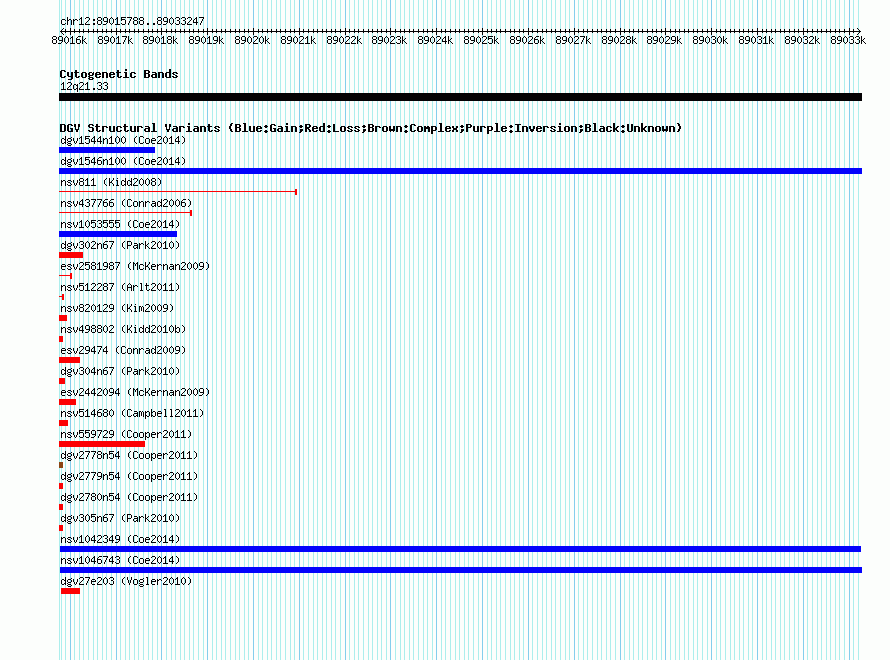Click the 89022k ruler tick label
This screenshot has height=660, width=890.
tap(344, 40)
